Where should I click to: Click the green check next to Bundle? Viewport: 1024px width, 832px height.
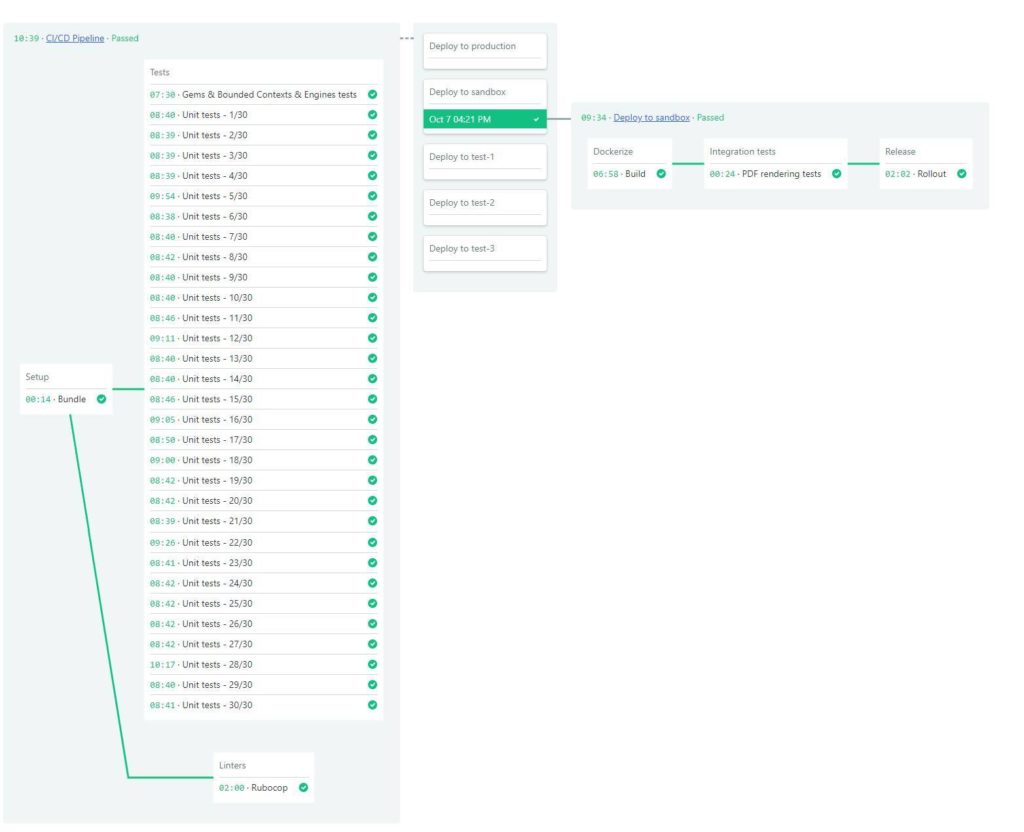[x=101, y=399]
